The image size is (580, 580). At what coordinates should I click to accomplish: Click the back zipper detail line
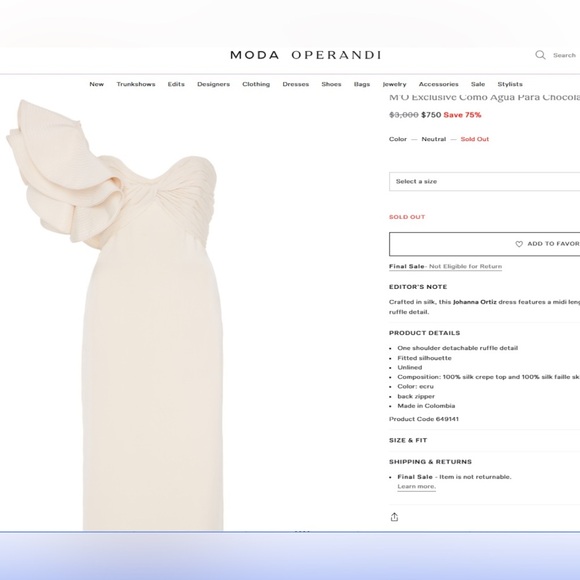pyautogui.click(x=416, y=396)
